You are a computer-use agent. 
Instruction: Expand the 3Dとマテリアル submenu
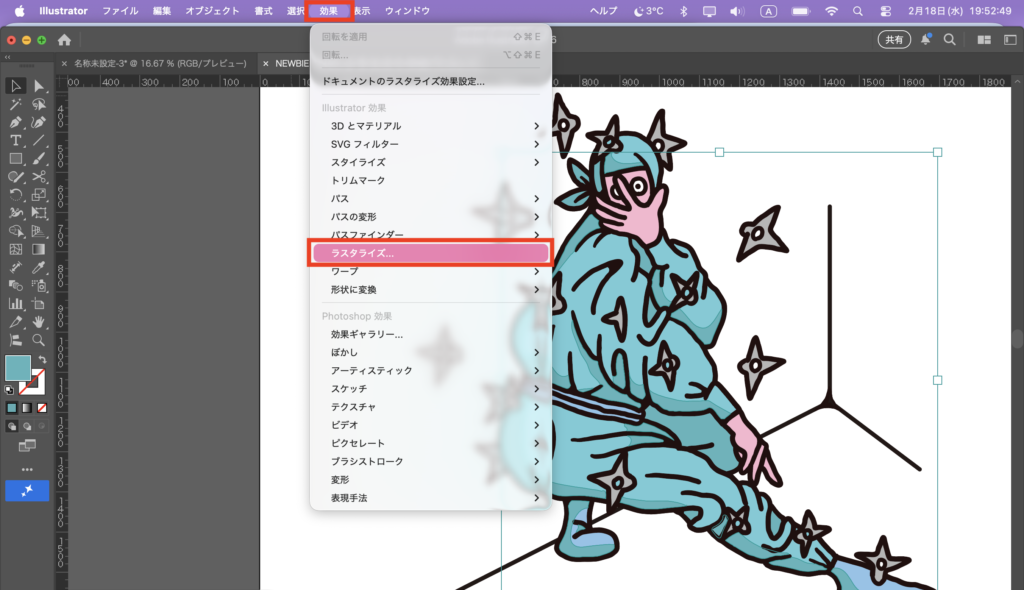point(430,126)
